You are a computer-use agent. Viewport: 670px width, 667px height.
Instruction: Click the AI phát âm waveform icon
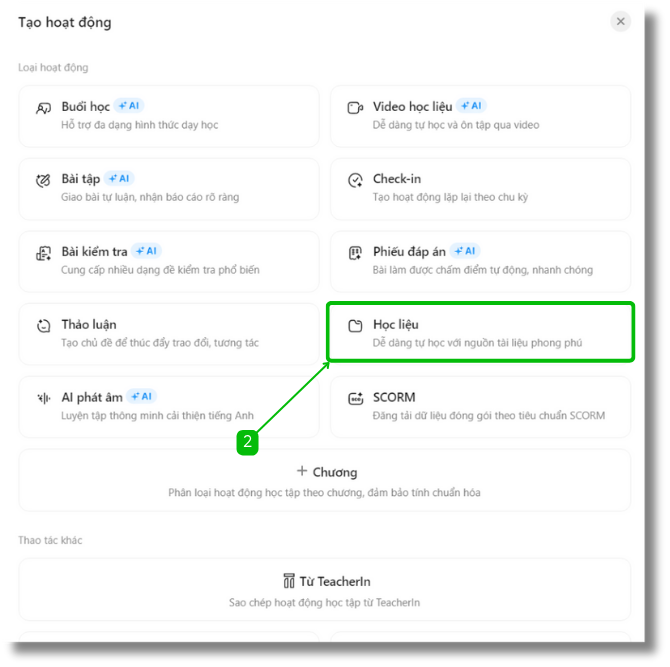pyautogui.click(x=43, y=398)
